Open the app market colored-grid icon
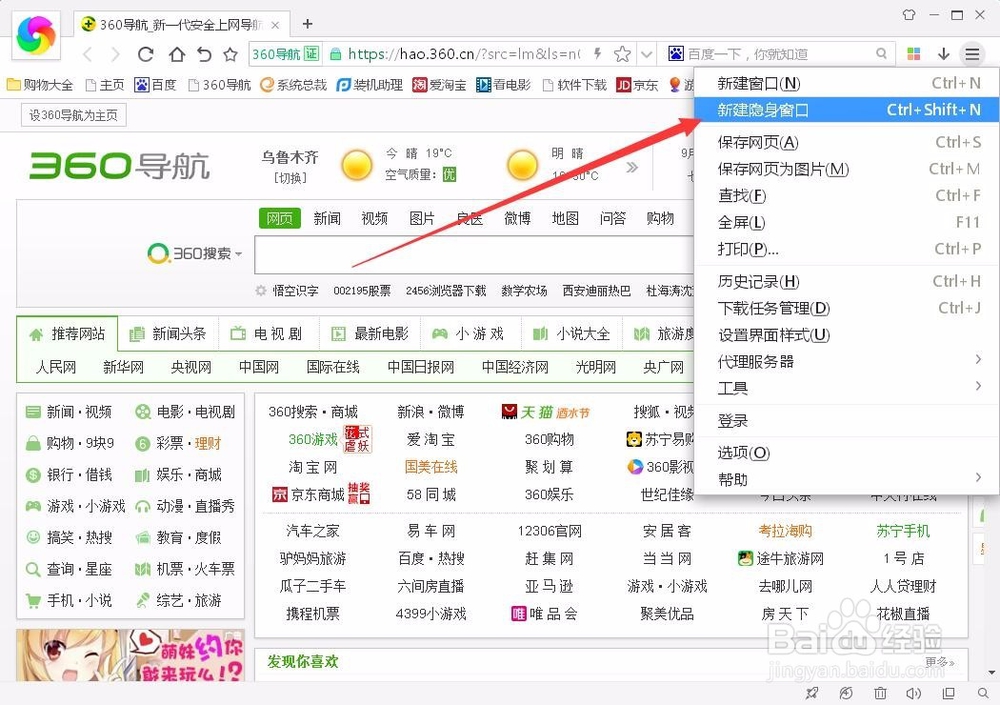The width and height of the screenshot is (1000, 705). [x=914, y=53]
